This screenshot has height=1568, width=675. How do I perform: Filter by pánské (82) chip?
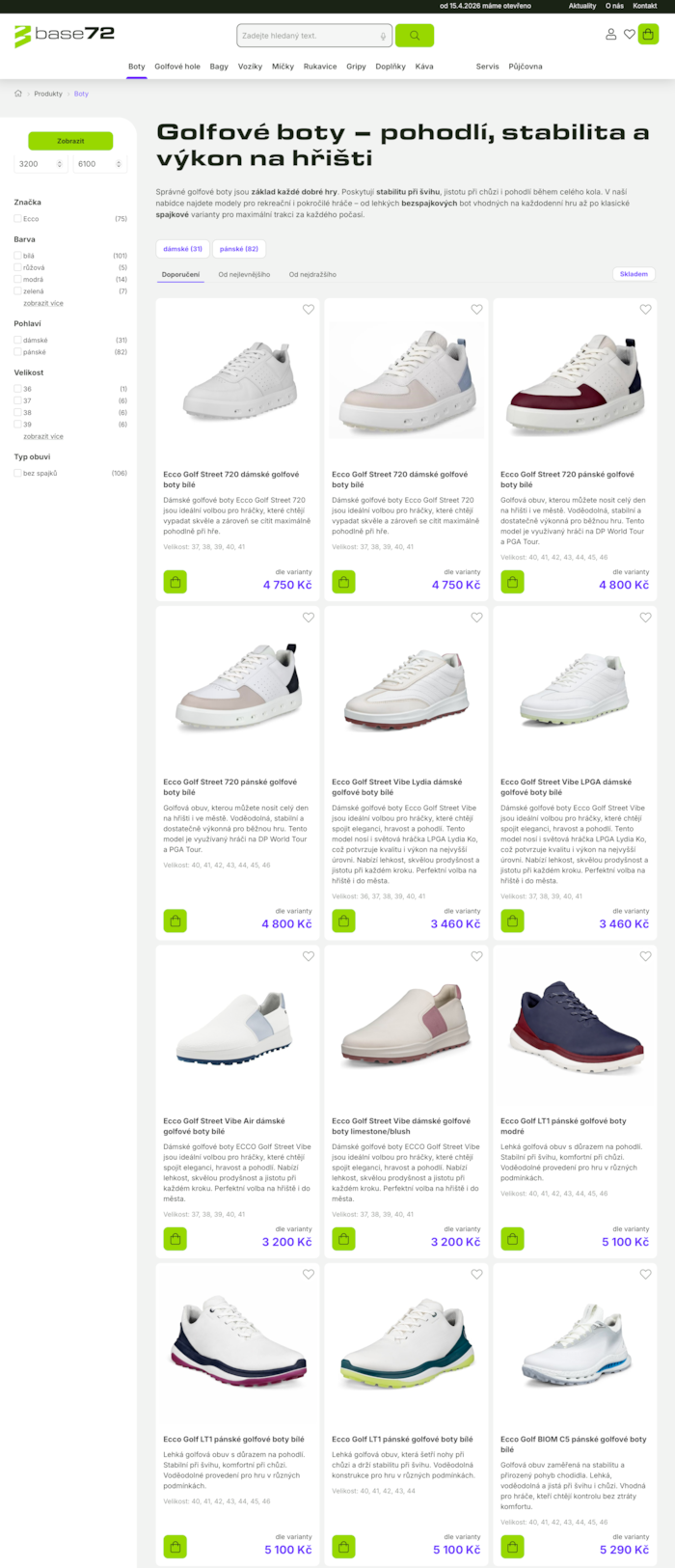(239, 249)
